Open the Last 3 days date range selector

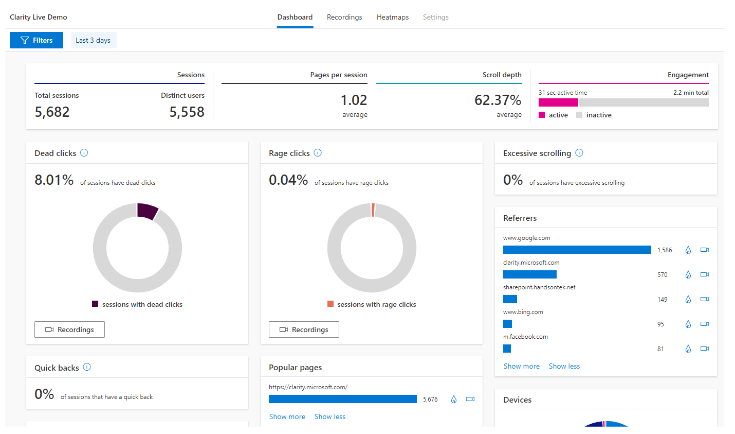(93, 40)
